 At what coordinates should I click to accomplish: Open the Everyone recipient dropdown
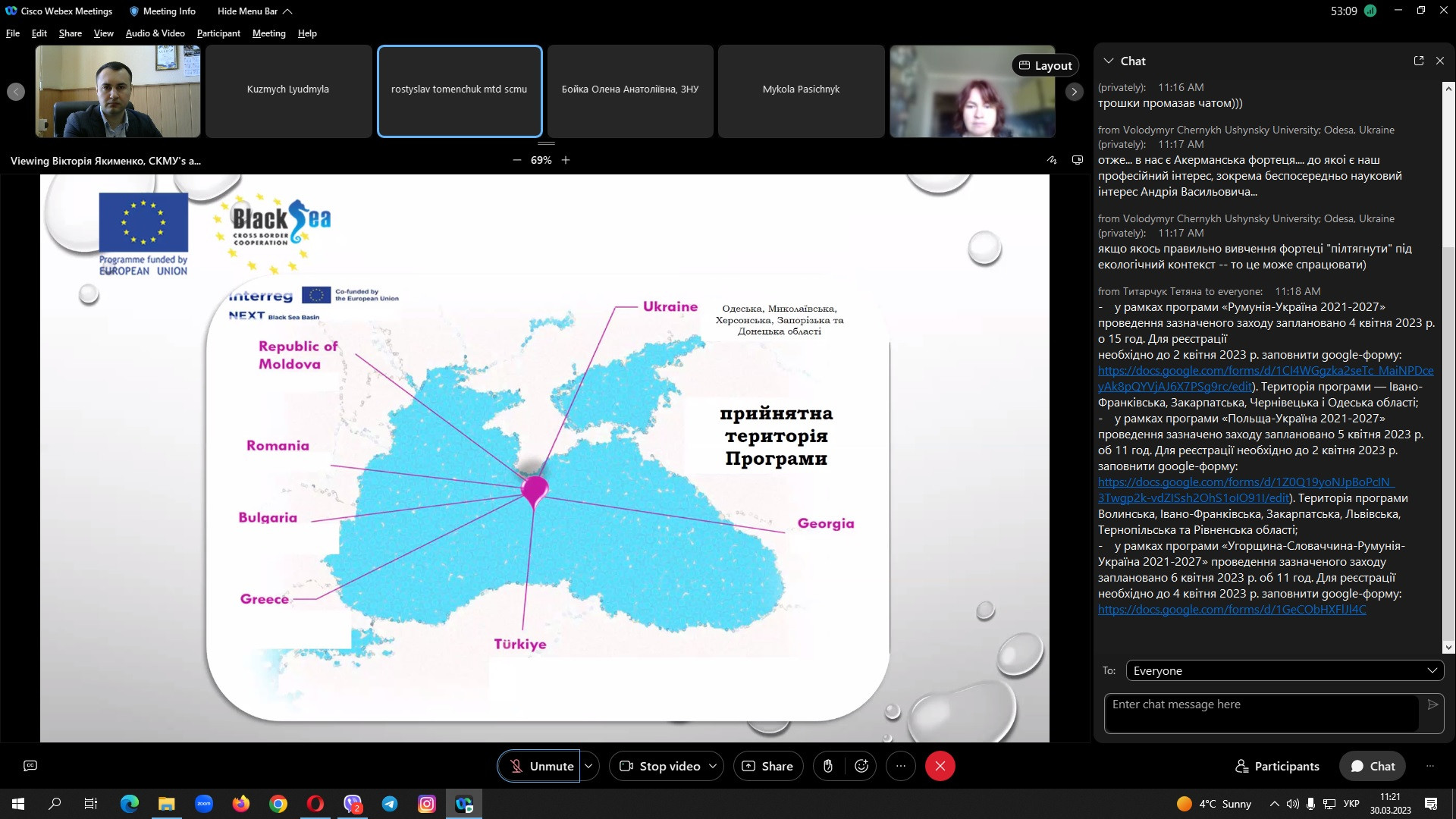coord(1285,670)
